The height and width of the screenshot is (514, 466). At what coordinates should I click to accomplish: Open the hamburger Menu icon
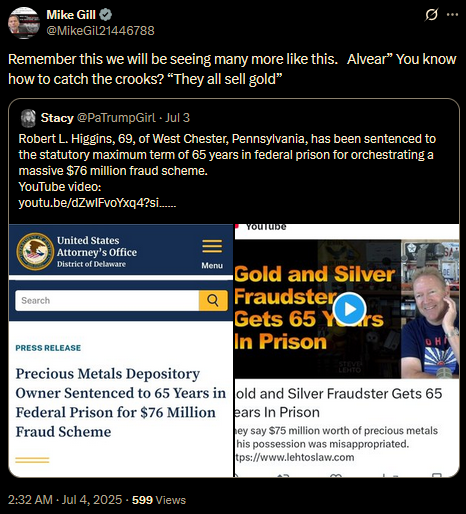212,247
